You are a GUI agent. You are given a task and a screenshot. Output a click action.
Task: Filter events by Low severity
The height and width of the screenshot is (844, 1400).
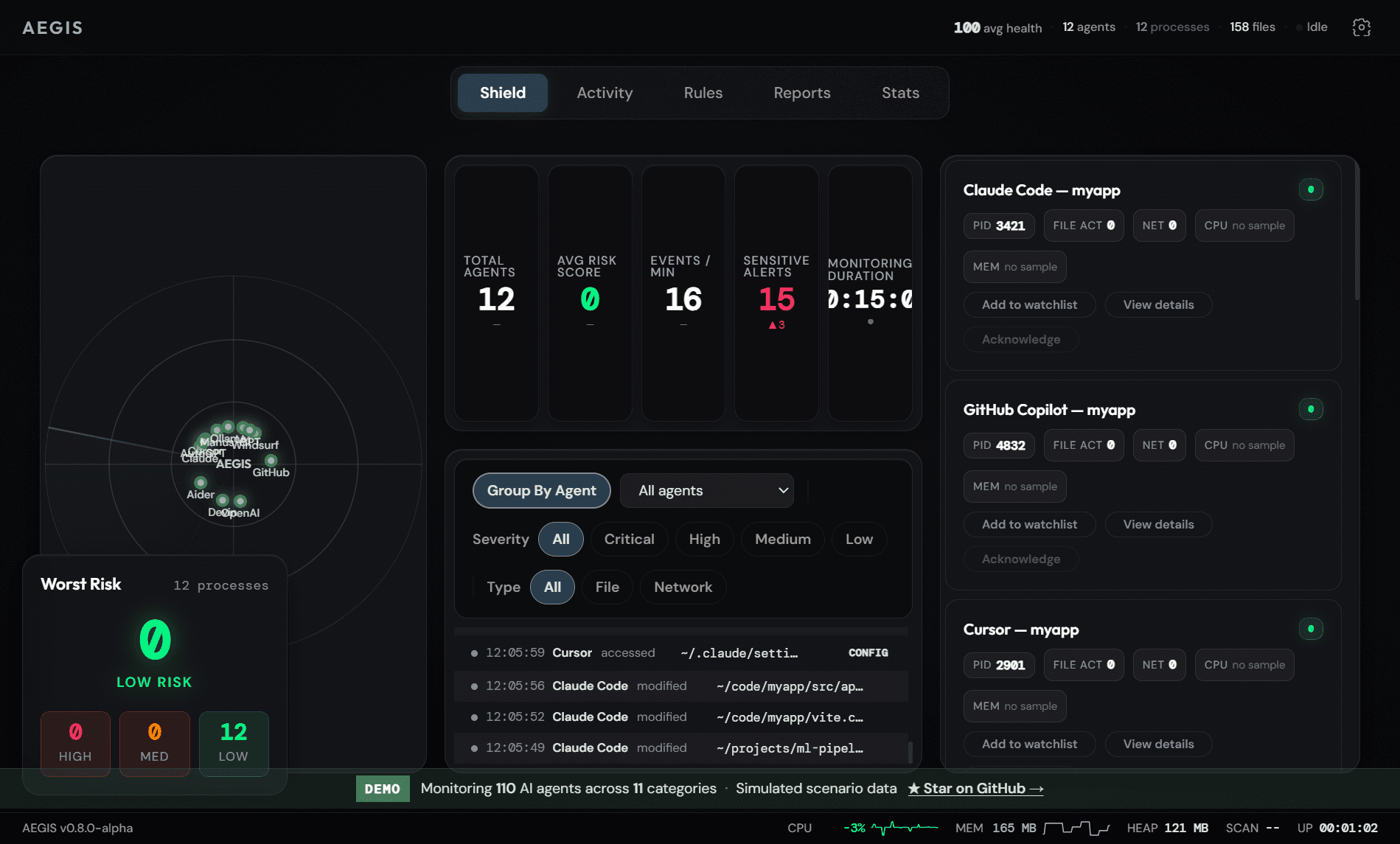860,539
